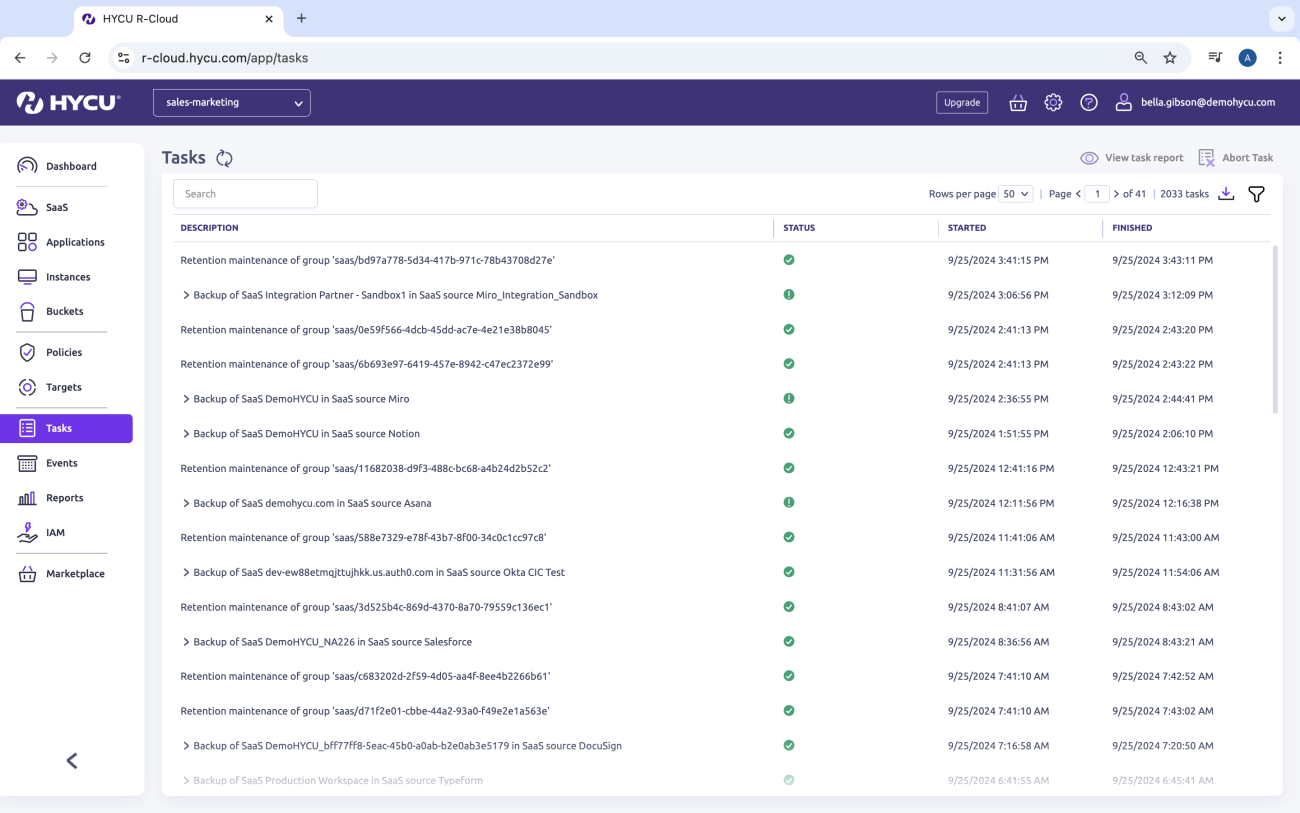1300x813 pixels.
Task: Expand the Notion backup task row
Action: pos(186,434)
